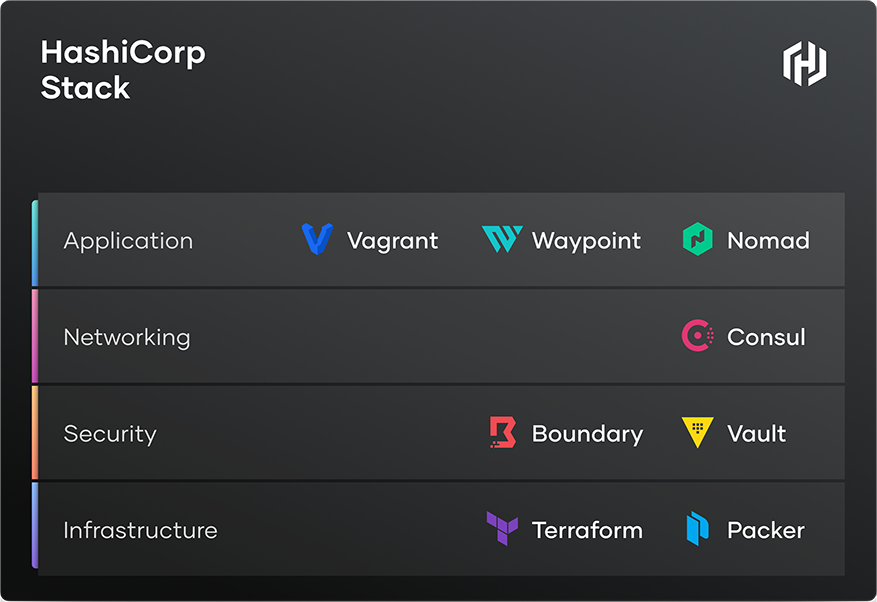
Task: Click the Nomad hexagon icon
Action: click(697, 240)
